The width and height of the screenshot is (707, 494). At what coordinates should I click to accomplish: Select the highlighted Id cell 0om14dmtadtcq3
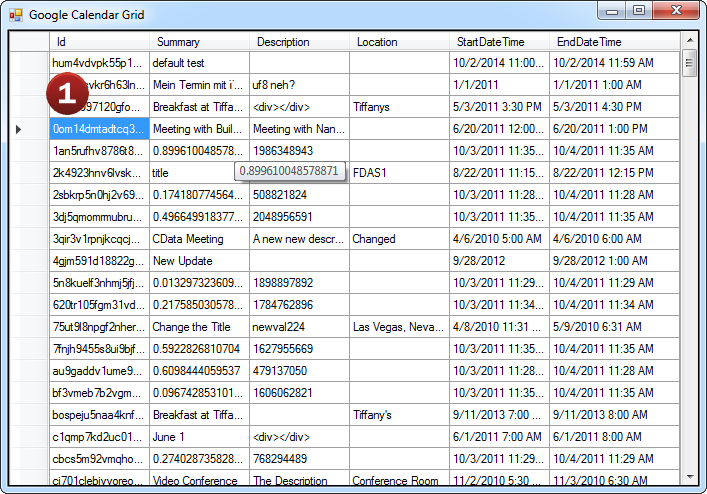click(x=99, y=129)
